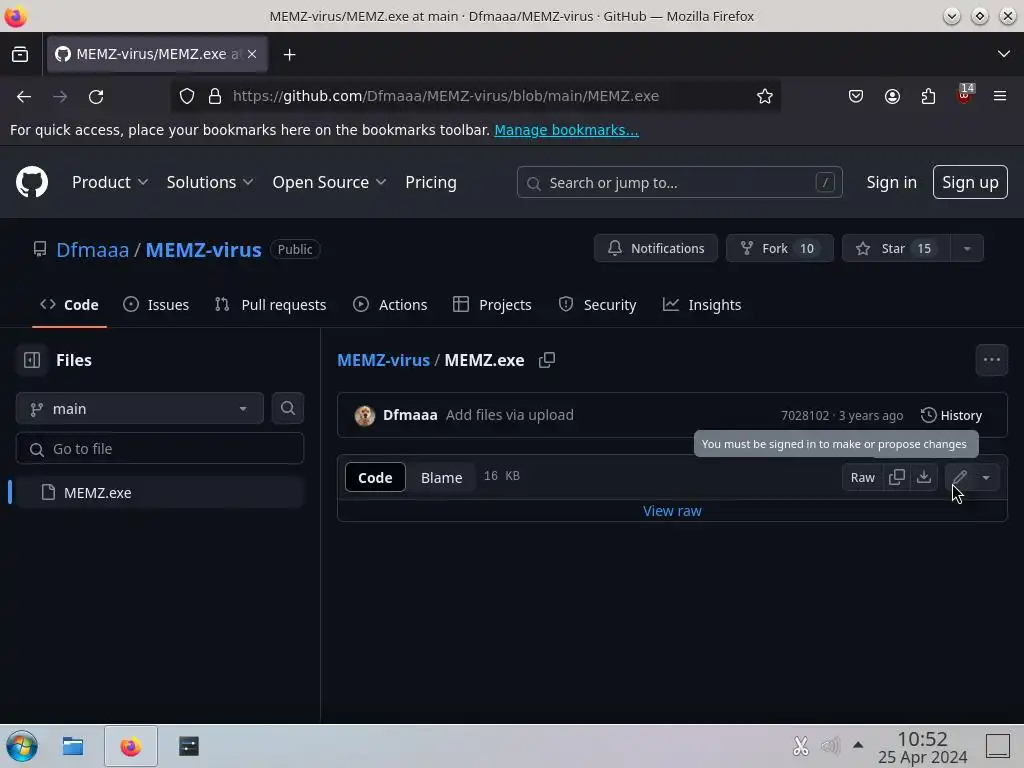
Task: Open the Manage bookmarks link
Action: 566,130
